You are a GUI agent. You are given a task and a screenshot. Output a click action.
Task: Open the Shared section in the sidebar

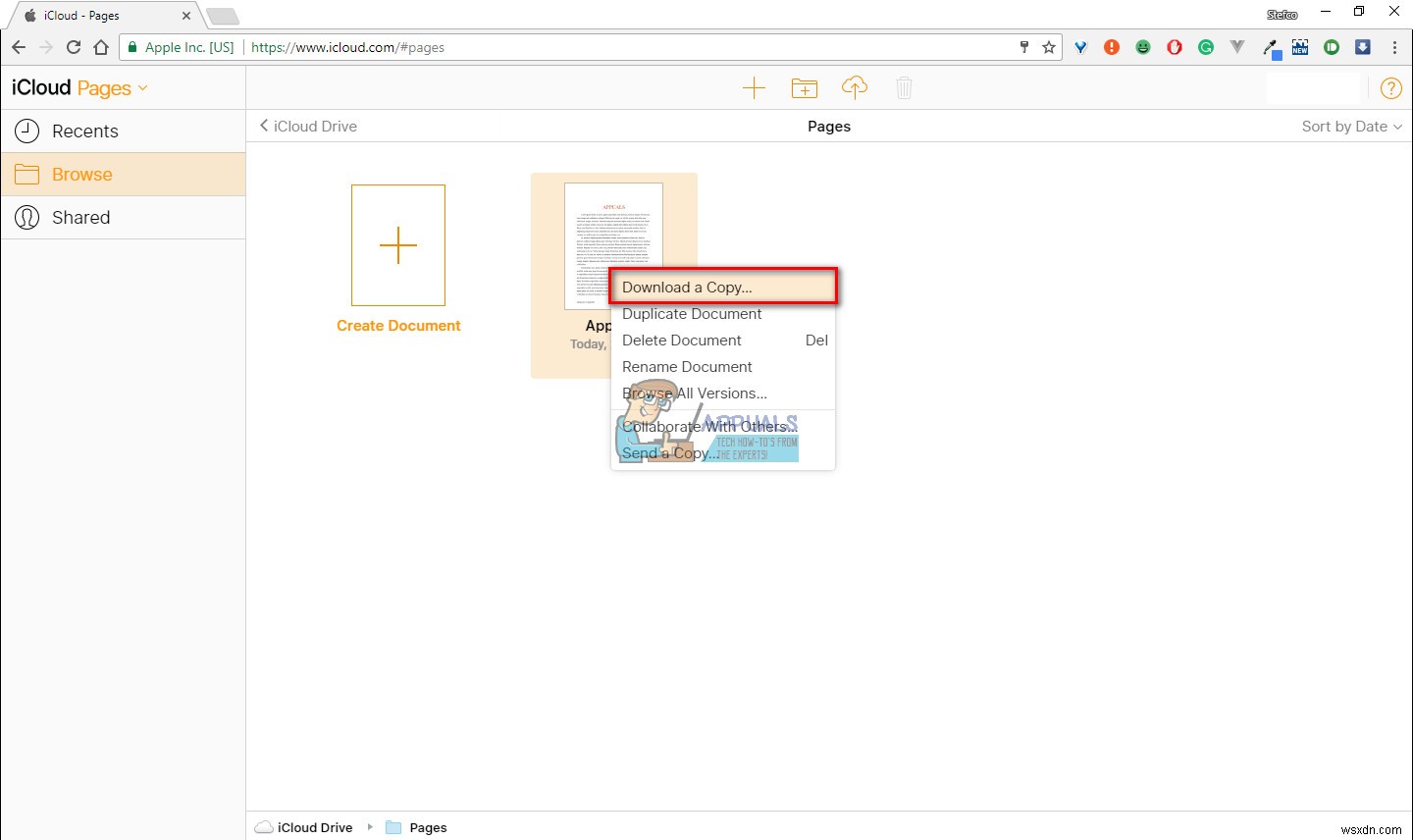coord(123,218)
